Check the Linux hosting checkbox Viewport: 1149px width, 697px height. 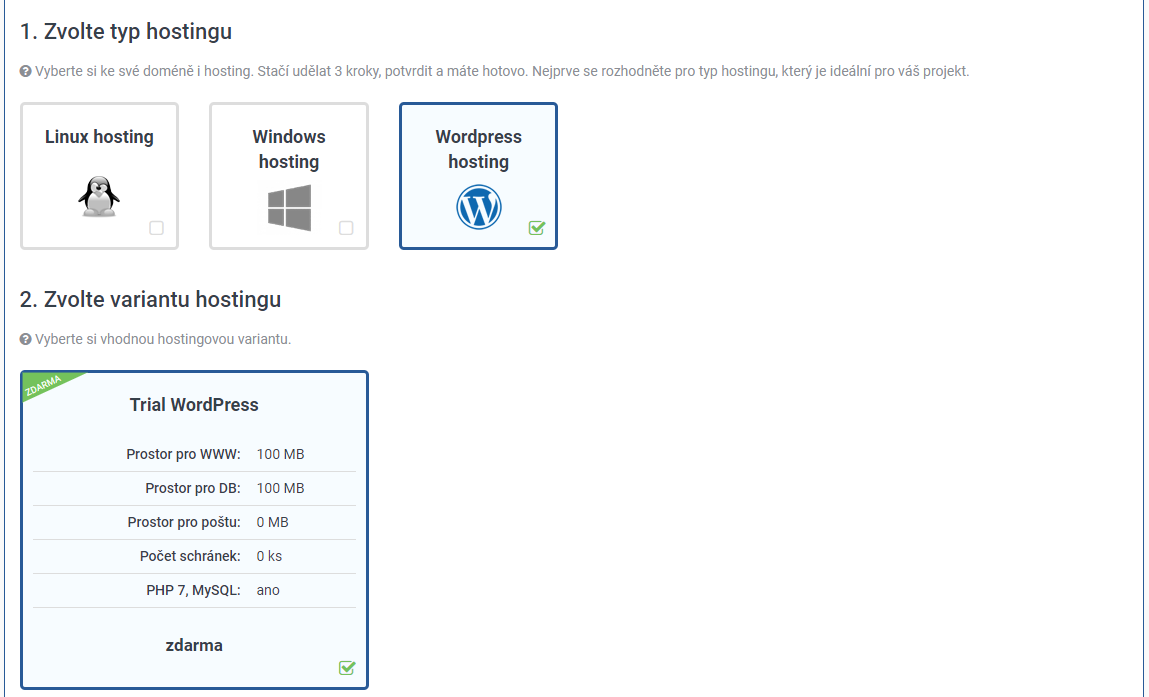156,228
